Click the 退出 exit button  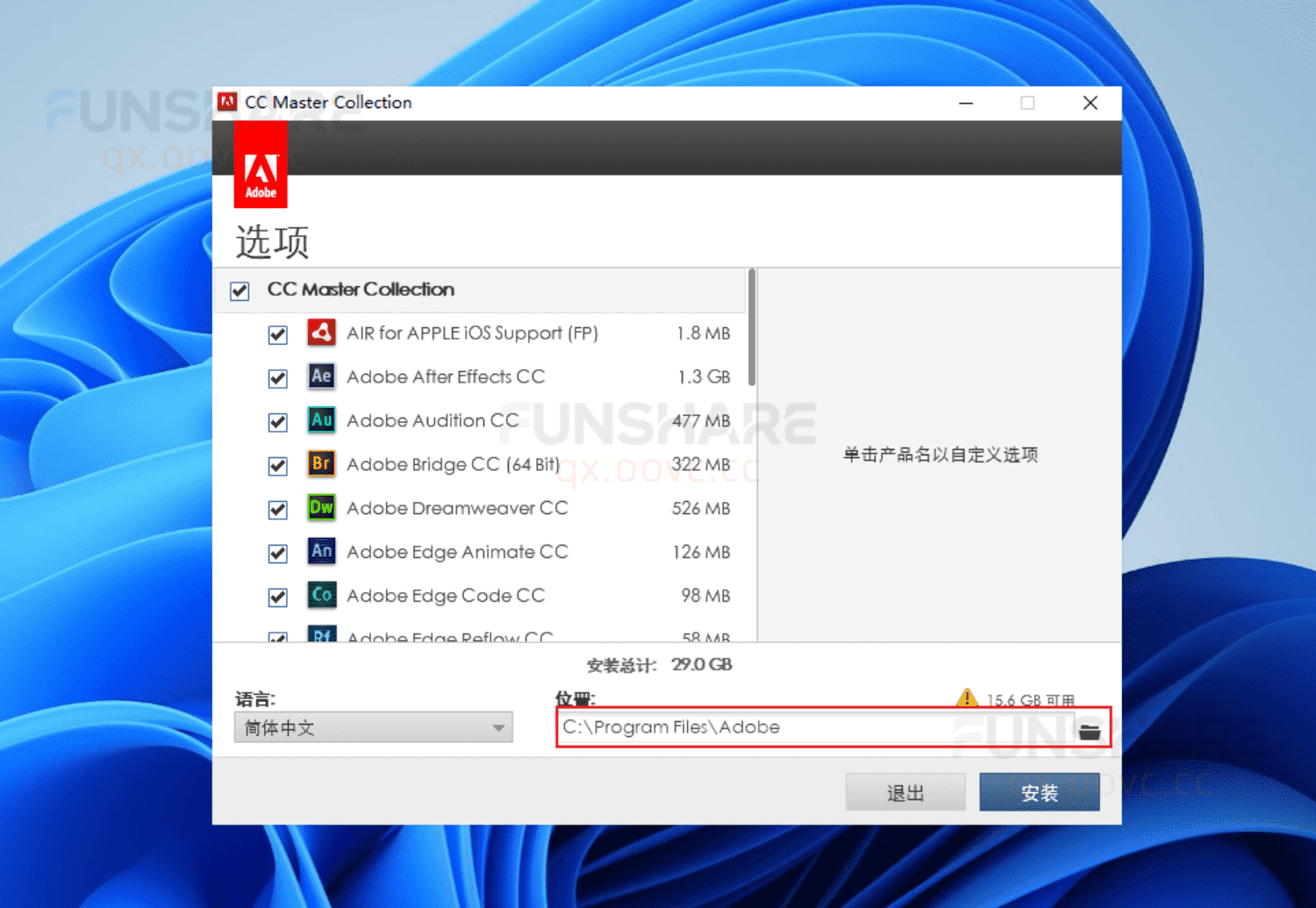tap(905, 792)
